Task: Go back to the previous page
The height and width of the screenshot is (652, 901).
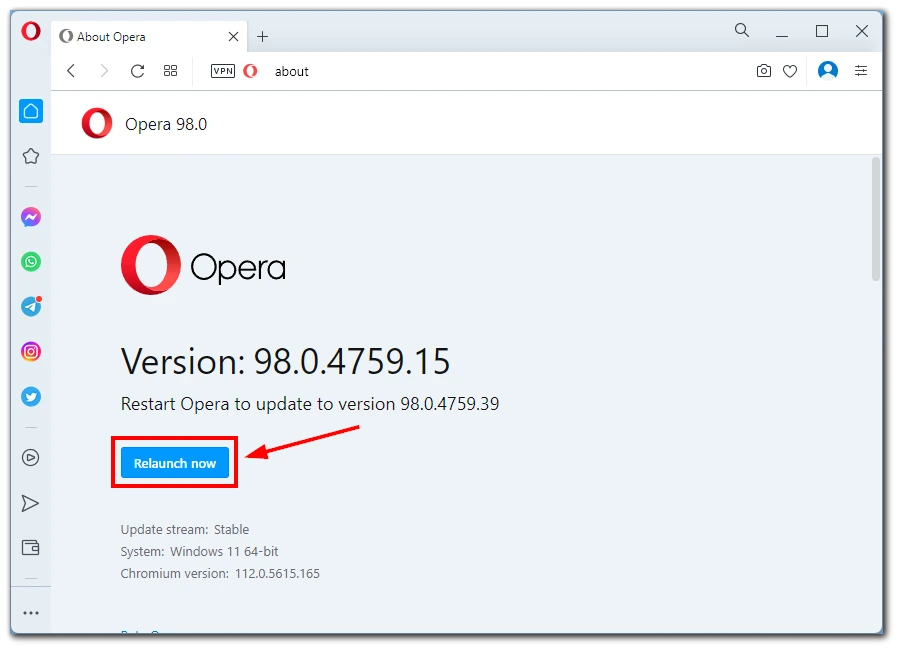Action: coord(71,71)
